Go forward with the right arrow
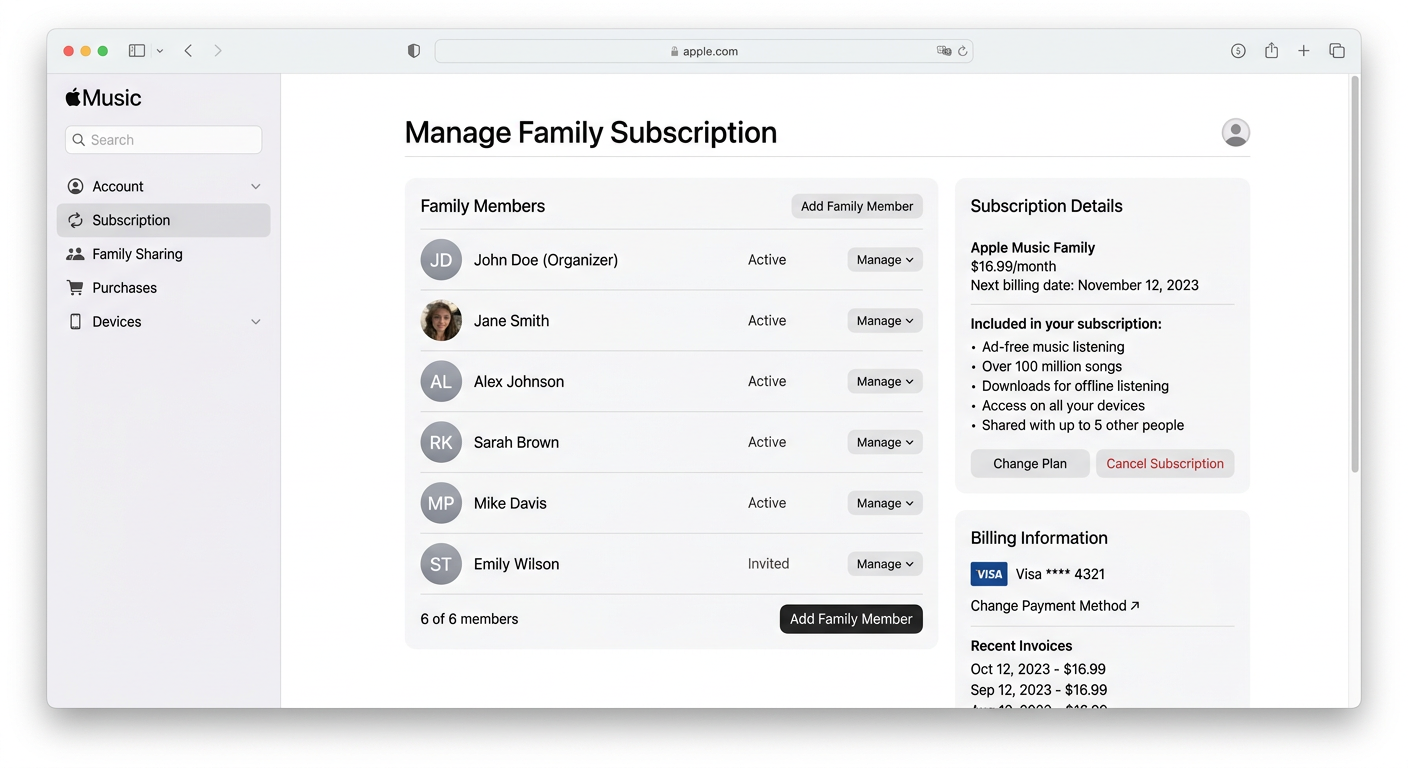 pos(218,51)
